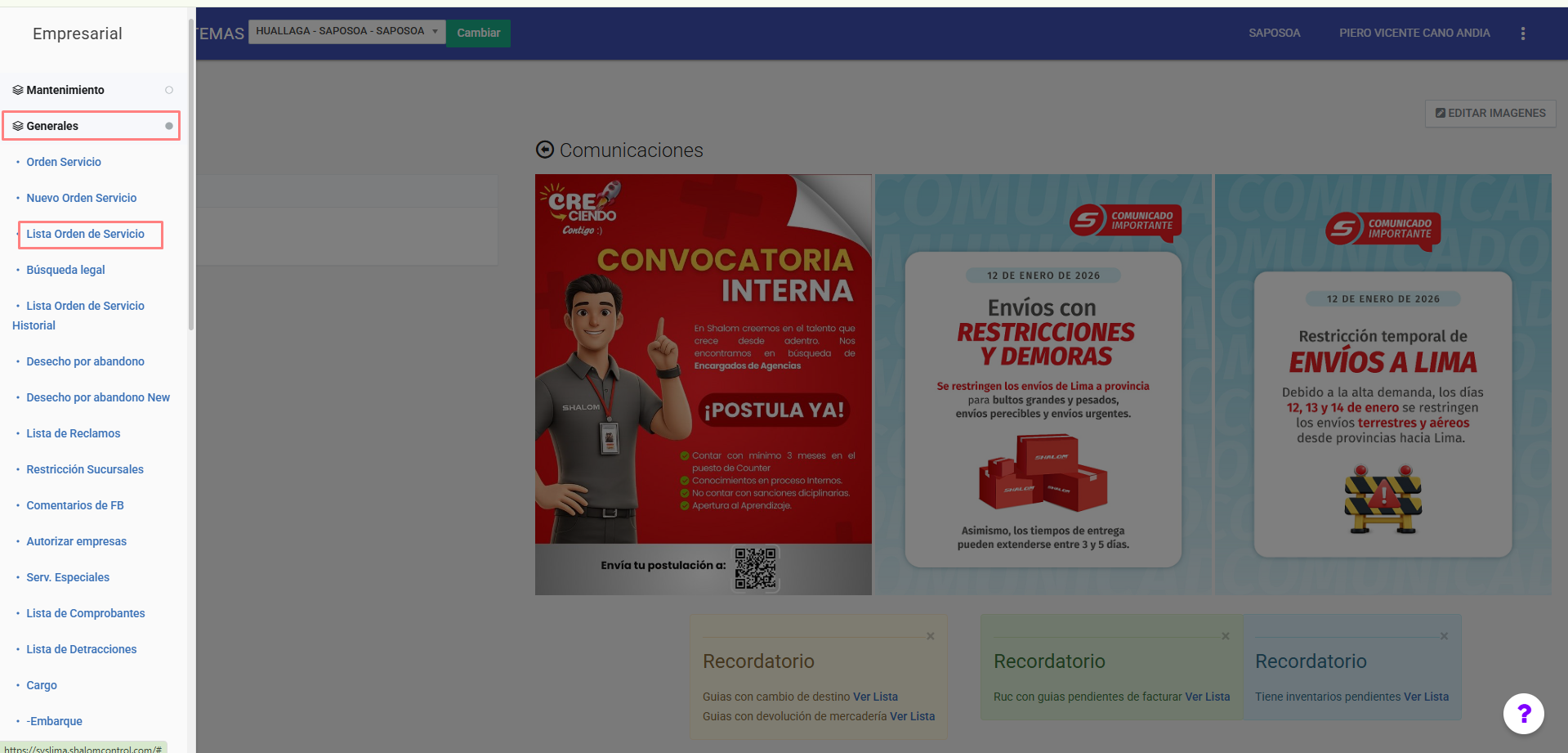The width and height of the screenshot is (1568, 753).
Task: Close the yellow Recordatorio card
Action: point(930,636)
